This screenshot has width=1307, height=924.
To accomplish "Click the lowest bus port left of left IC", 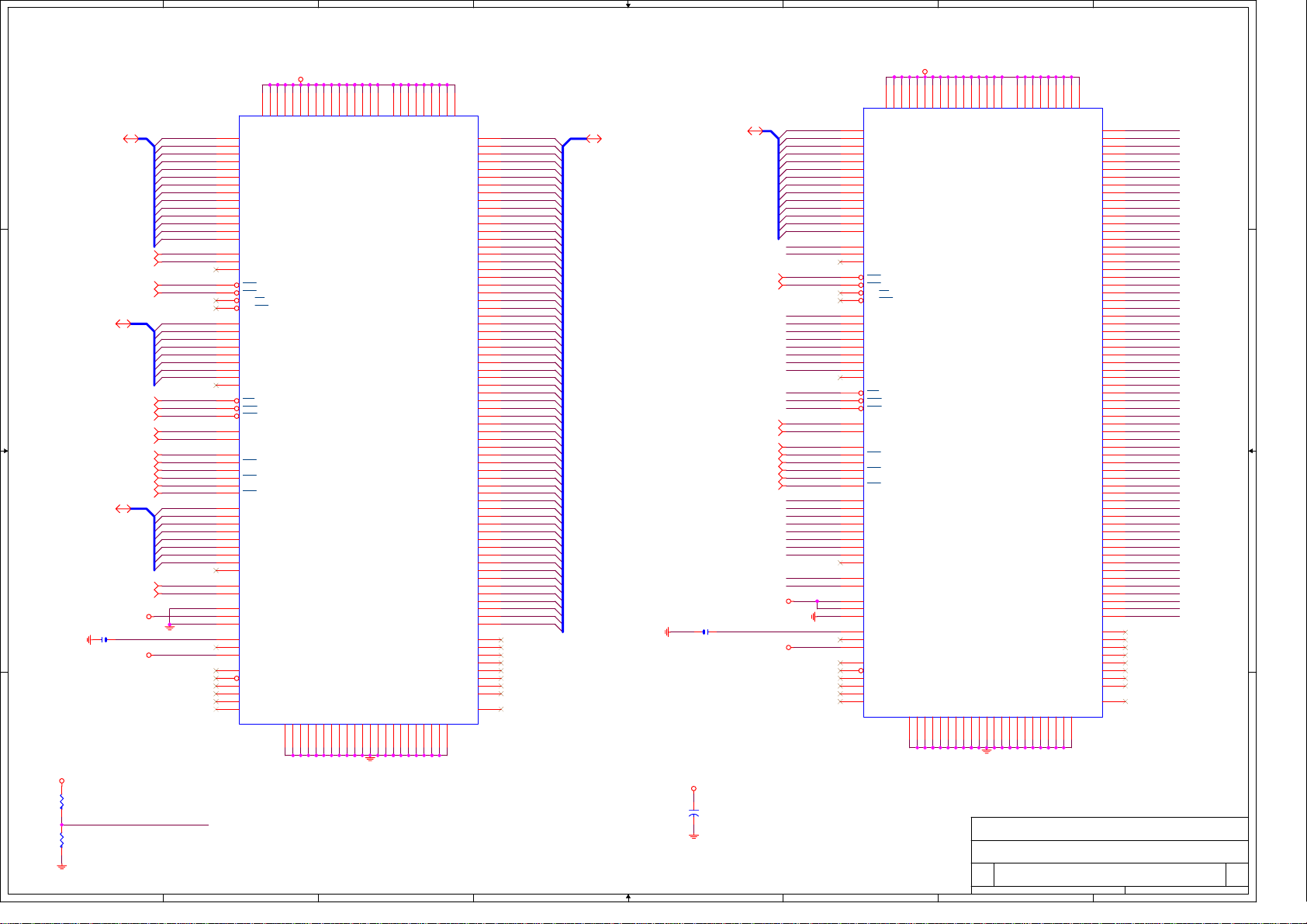I will pyautogui.click(x=123, y=508).
